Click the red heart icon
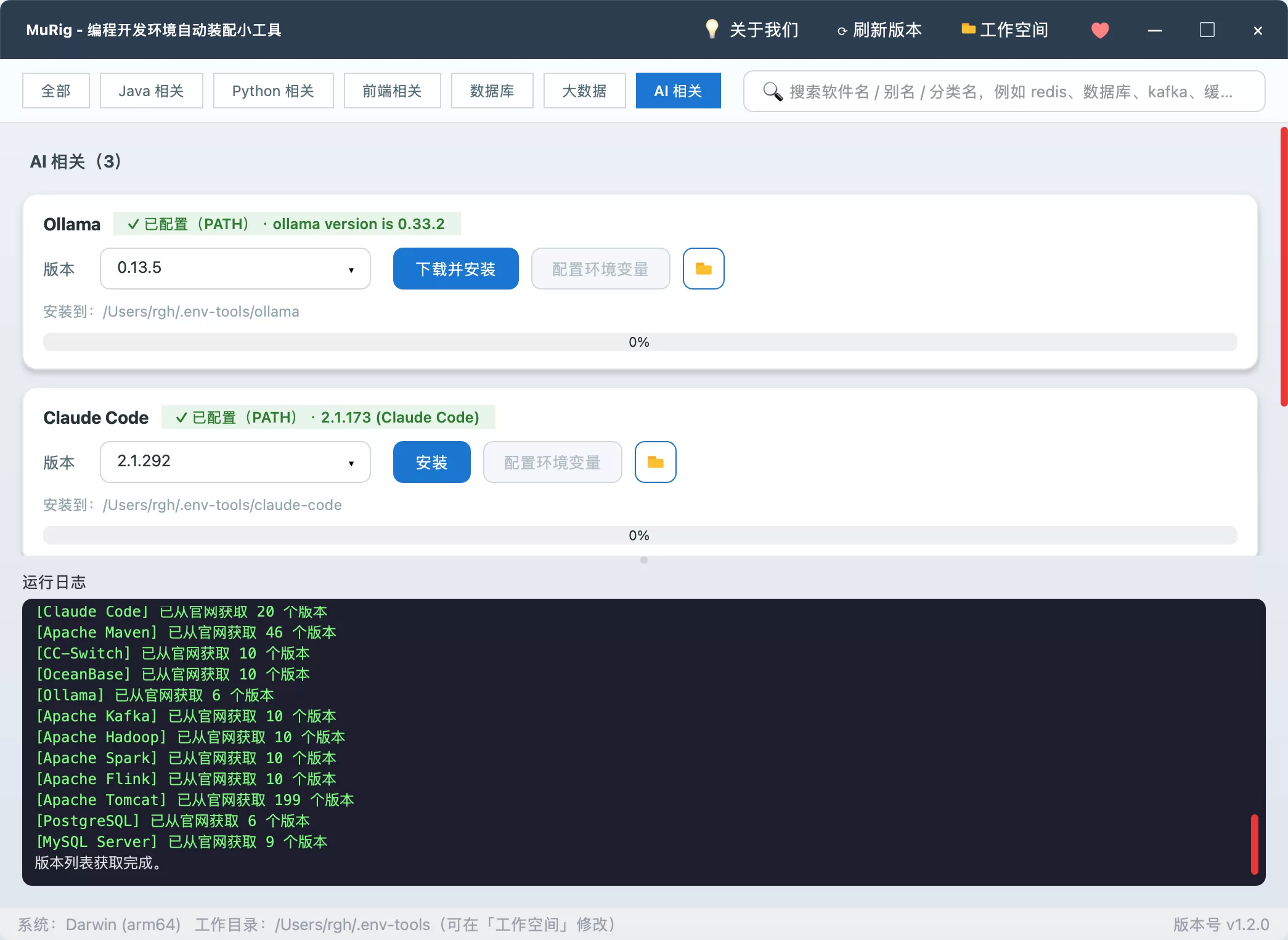This screenshot has width=1288, height=940. [x=1100, y=30]
